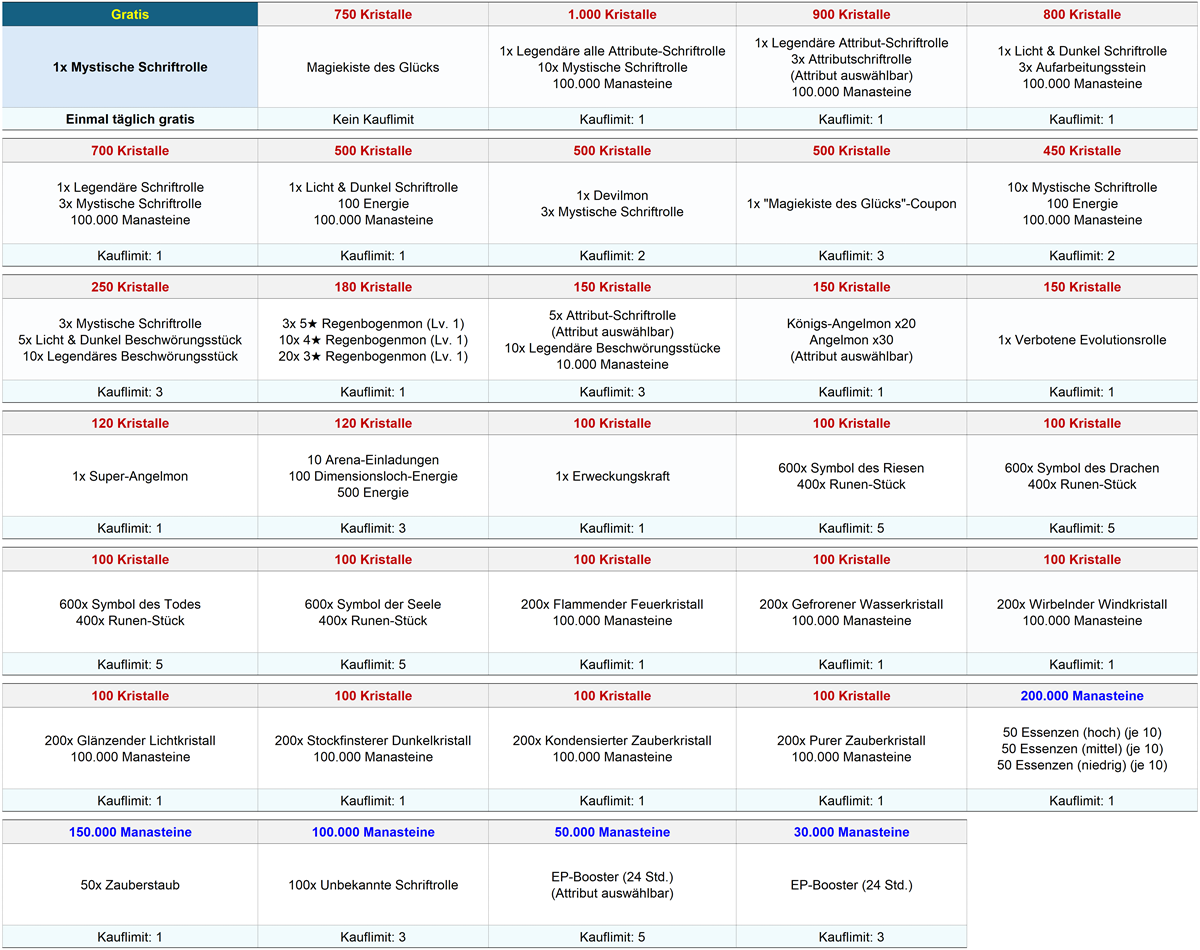This screenshot has height=950, width=1200.
Task: Click the 1x Devilmon package cell
Action: 612,204
